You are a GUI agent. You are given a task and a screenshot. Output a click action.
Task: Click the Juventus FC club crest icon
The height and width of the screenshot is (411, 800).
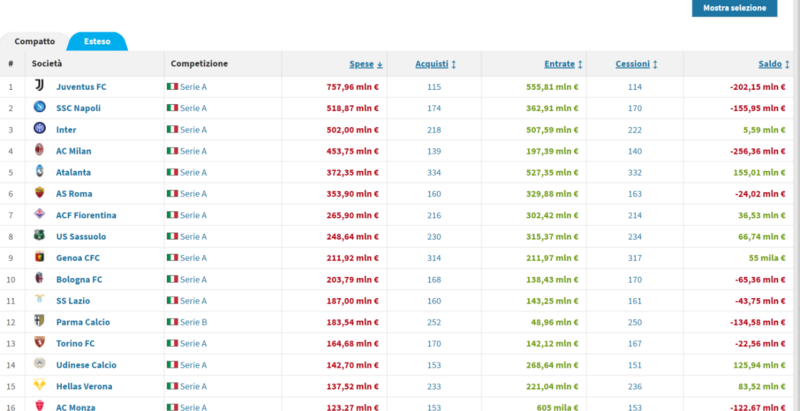[40, 87]
